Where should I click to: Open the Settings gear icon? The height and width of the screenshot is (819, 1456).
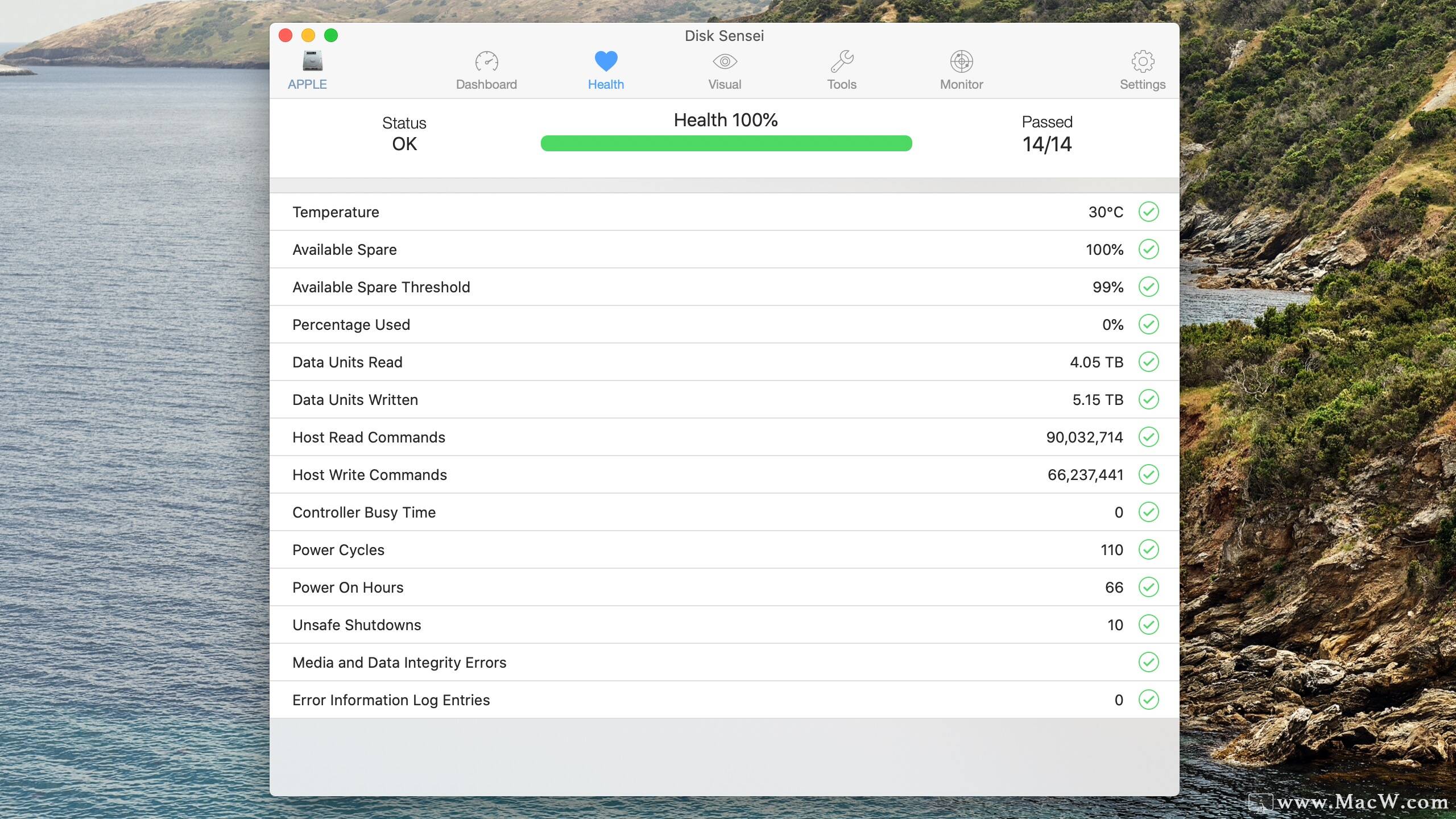1143,61
